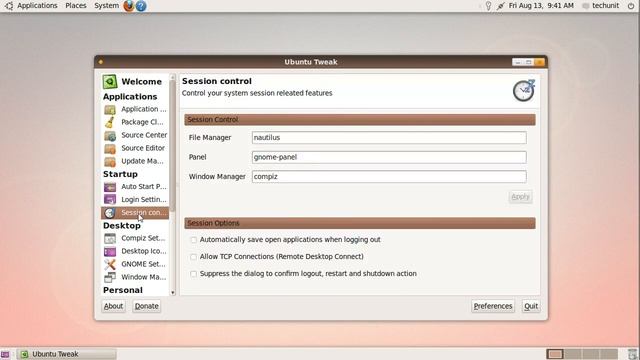
Task: Click the Apply button
Action: pyautogui.click(x=520, y=197)
